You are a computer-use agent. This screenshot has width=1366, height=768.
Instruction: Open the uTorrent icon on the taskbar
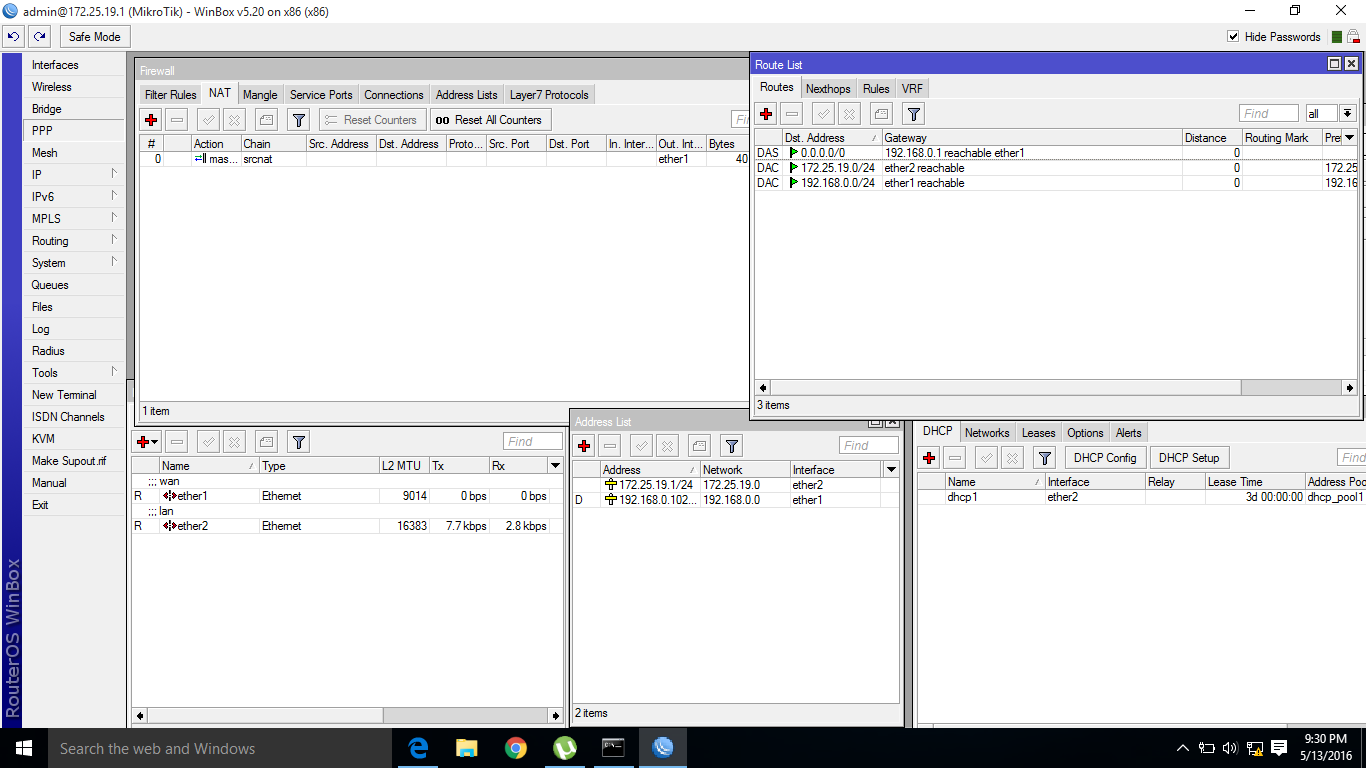click(565, 748)
